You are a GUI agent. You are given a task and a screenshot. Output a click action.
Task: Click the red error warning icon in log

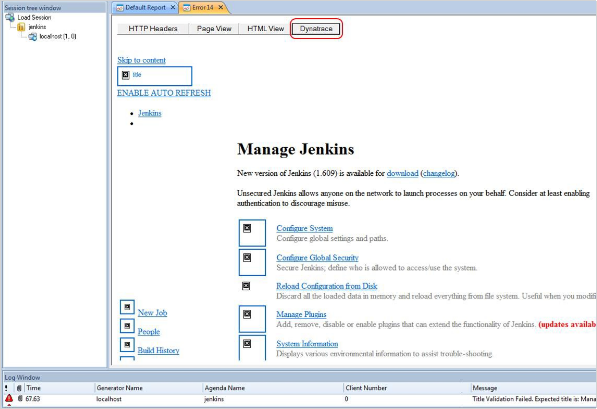[9, 399]
